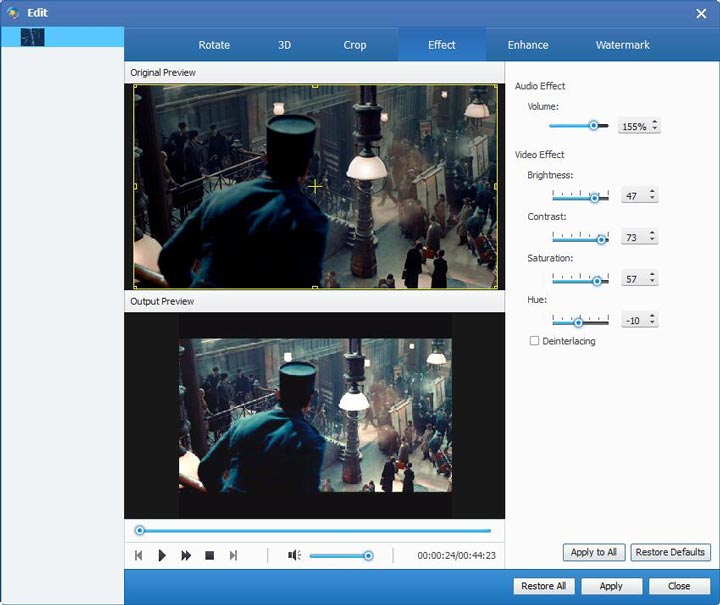
Task: Increase Volume with the up arrow
Action: tap(655, 122)
